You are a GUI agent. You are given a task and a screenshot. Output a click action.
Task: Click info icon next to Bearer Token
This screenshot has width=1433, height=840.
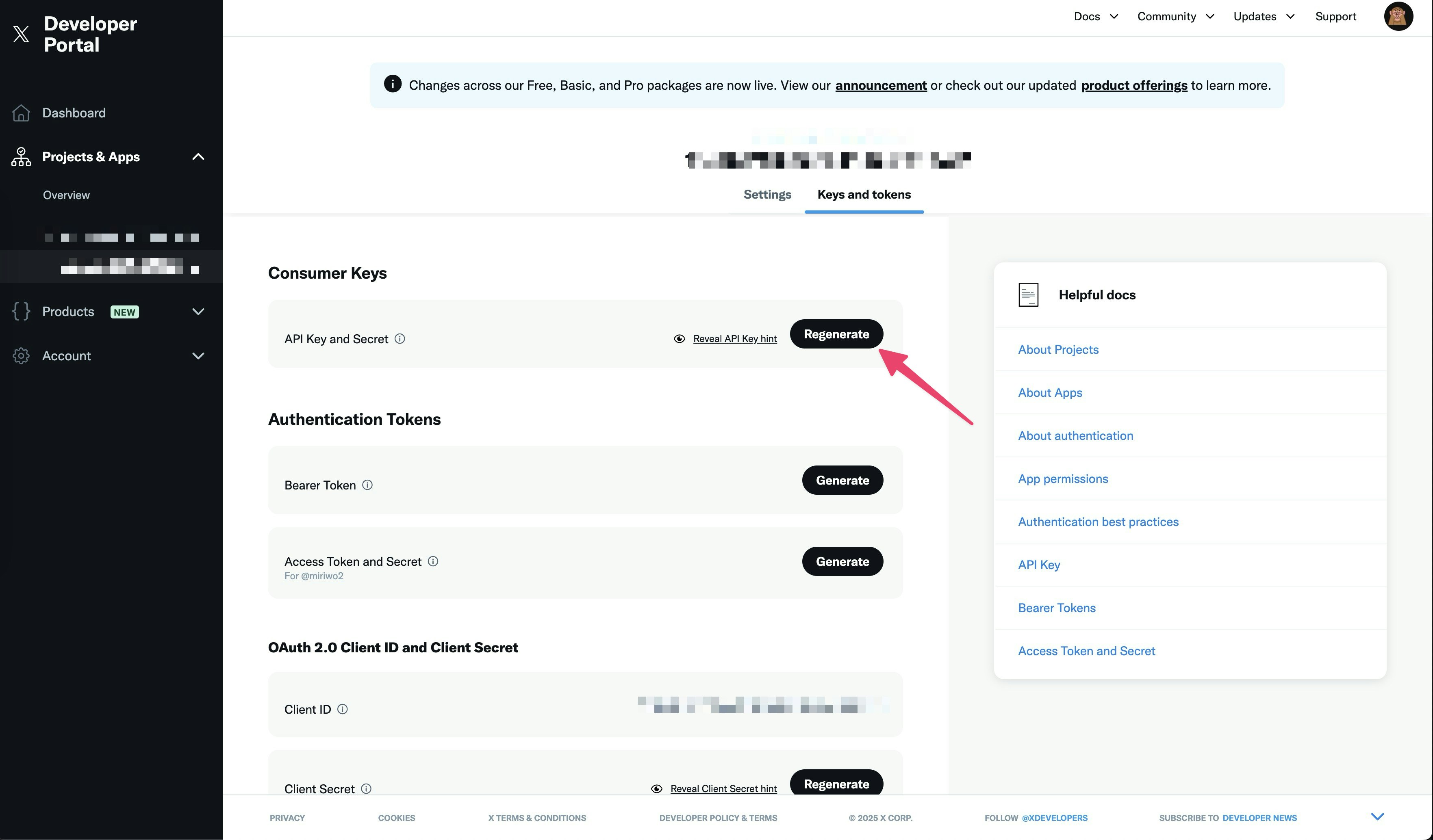pyautogui.click(x=367, y=485)
